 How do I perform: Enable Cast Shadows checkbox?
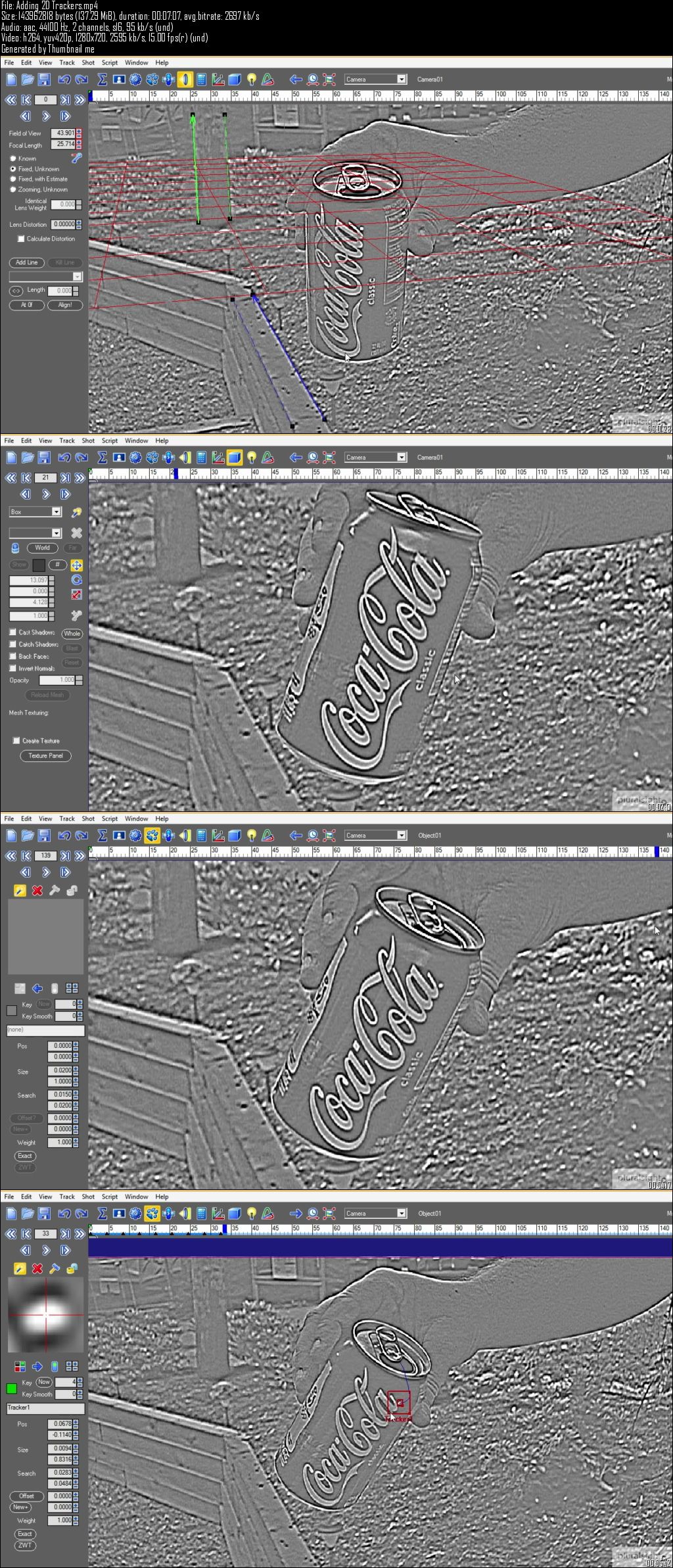[12, 632]
